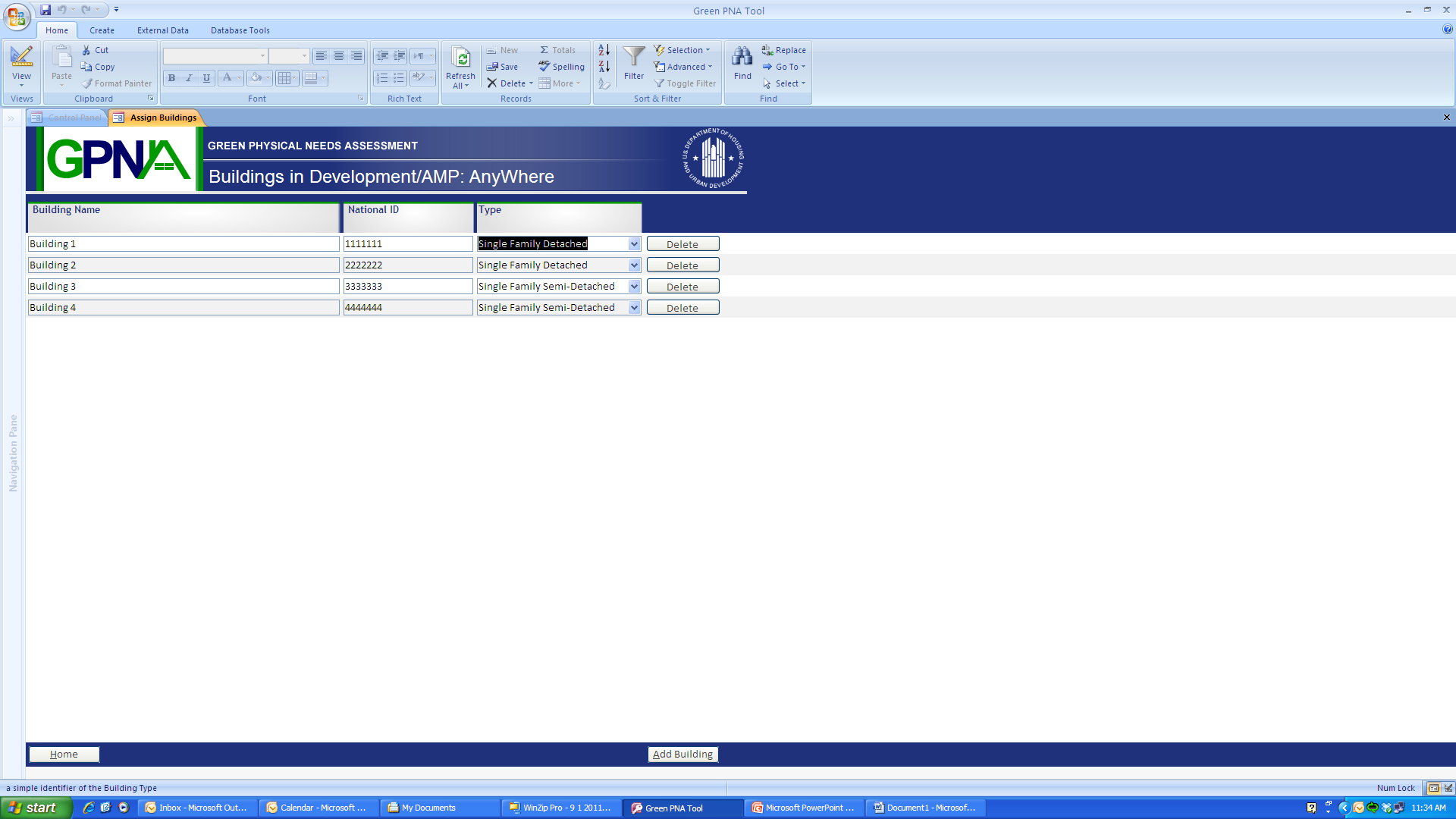
Task: Delete the Building 2 row
Action: tap(682, 265)
